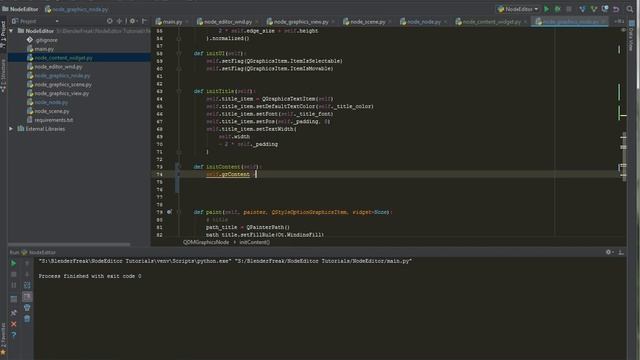Click up-arrow stack trace icon in Run panel

click(x=27, y=264)
